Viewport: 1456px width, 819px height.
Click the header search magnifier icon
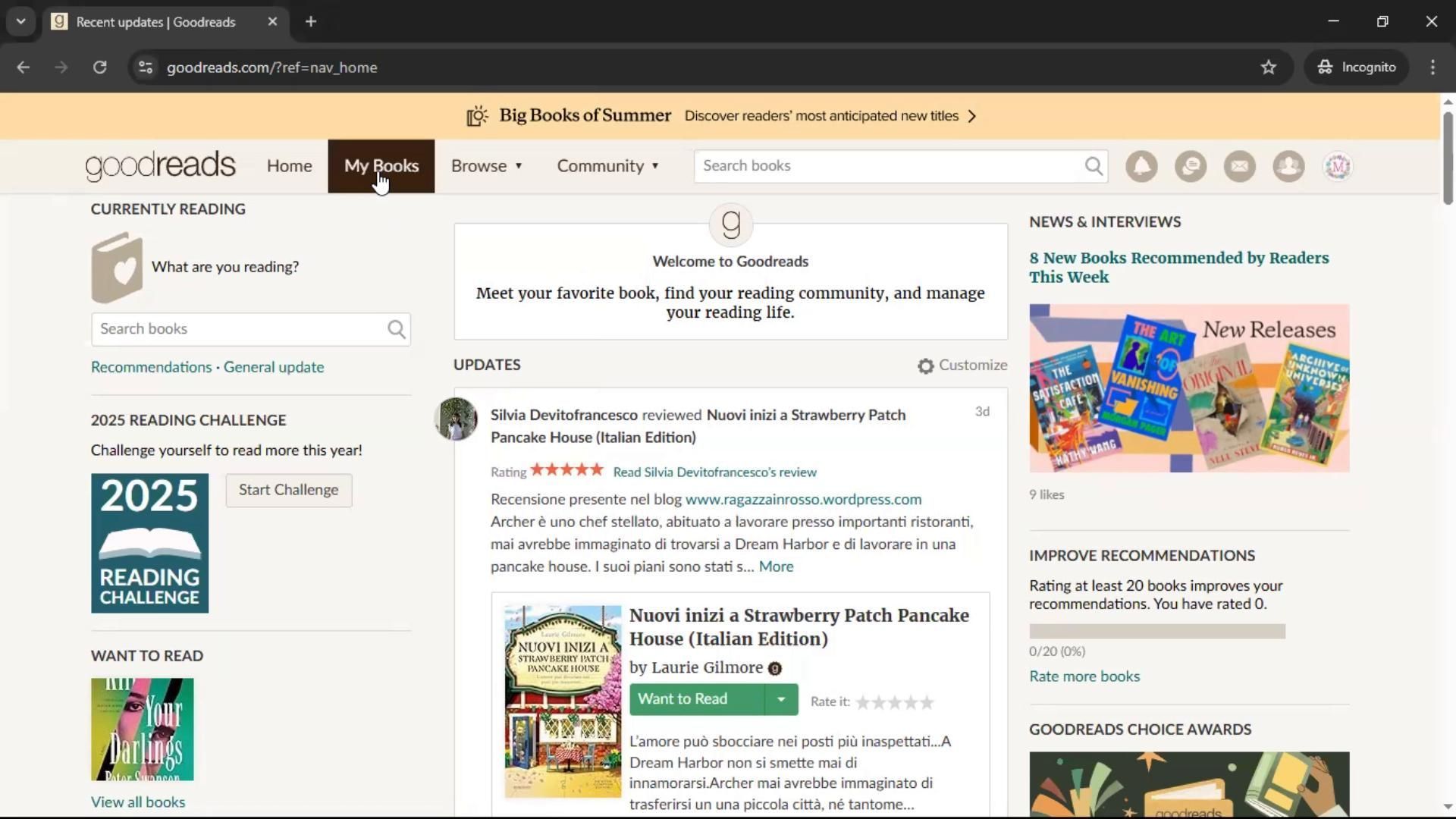[x=1093, y=166]
